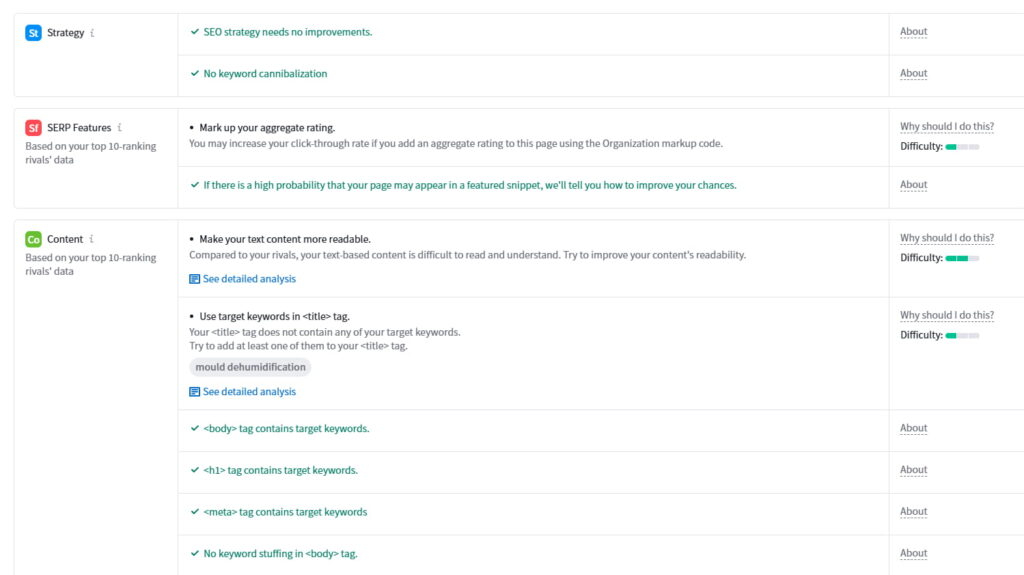This screenshot has width=1024, height=575.
Task: Open About for meta tag contains target keywords
Action: pyautogui.click(x=914, y=512)
